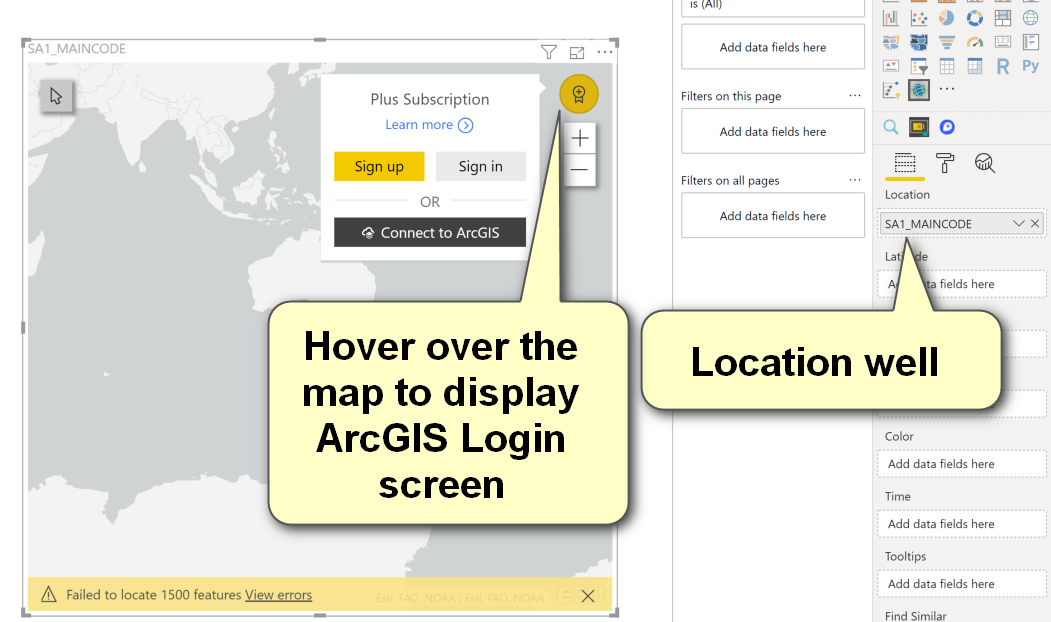
Task: Open Filters on all pages options
Action: pos(855,180)
